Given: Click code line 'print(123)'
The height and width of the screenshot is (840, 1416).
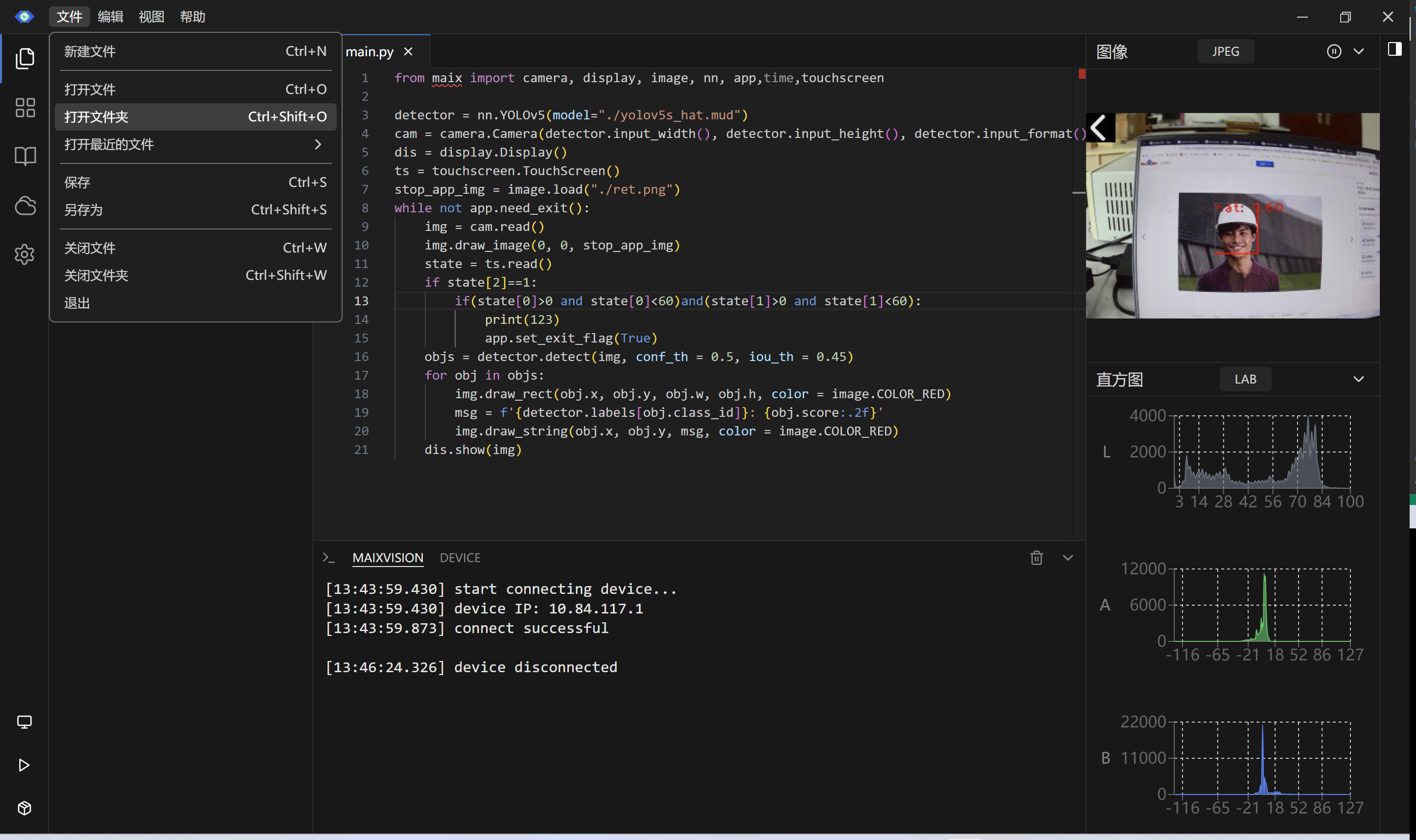Looking at the screenshot, I should pyautogui.click(x=522, y=319).
